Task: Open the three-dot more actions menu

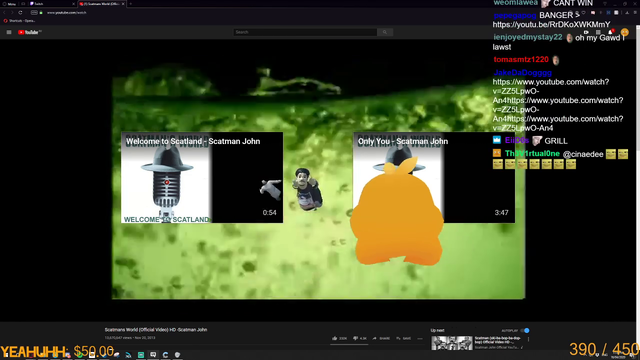Action: click(x=420, y=338)
